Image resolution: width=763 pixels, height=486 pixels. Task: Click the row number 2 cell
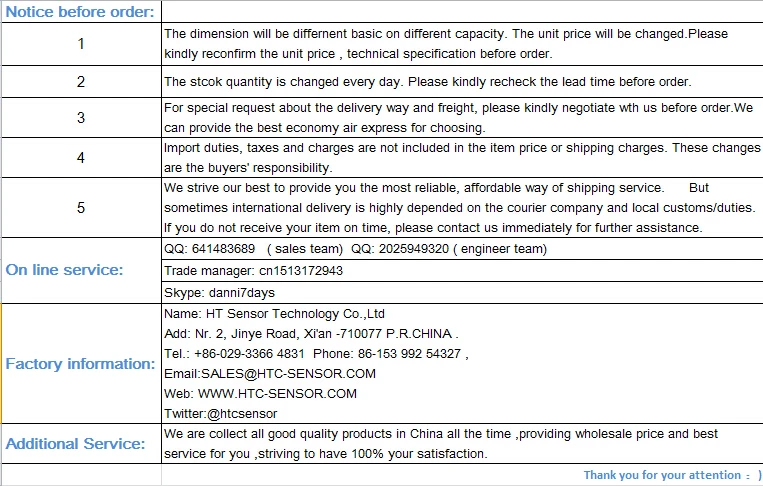point(81,82)
